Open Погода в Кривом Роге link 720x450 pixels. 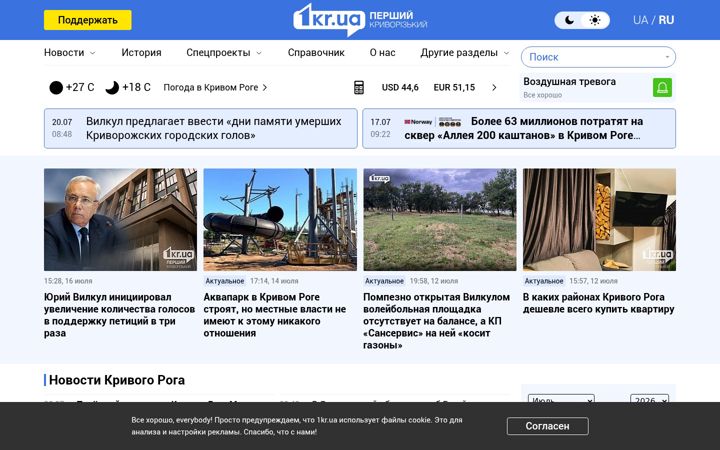pos(215,87)
